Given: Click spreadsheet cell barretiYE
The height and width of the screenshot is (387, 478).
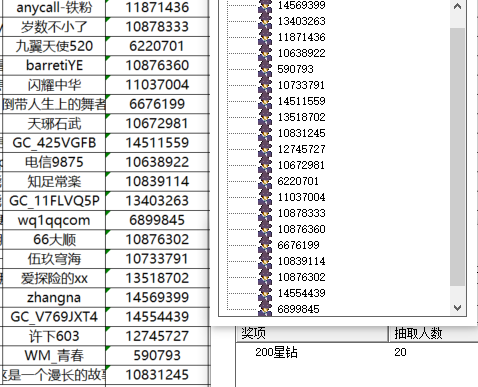Looking at the screenshot, I should 54,65.
